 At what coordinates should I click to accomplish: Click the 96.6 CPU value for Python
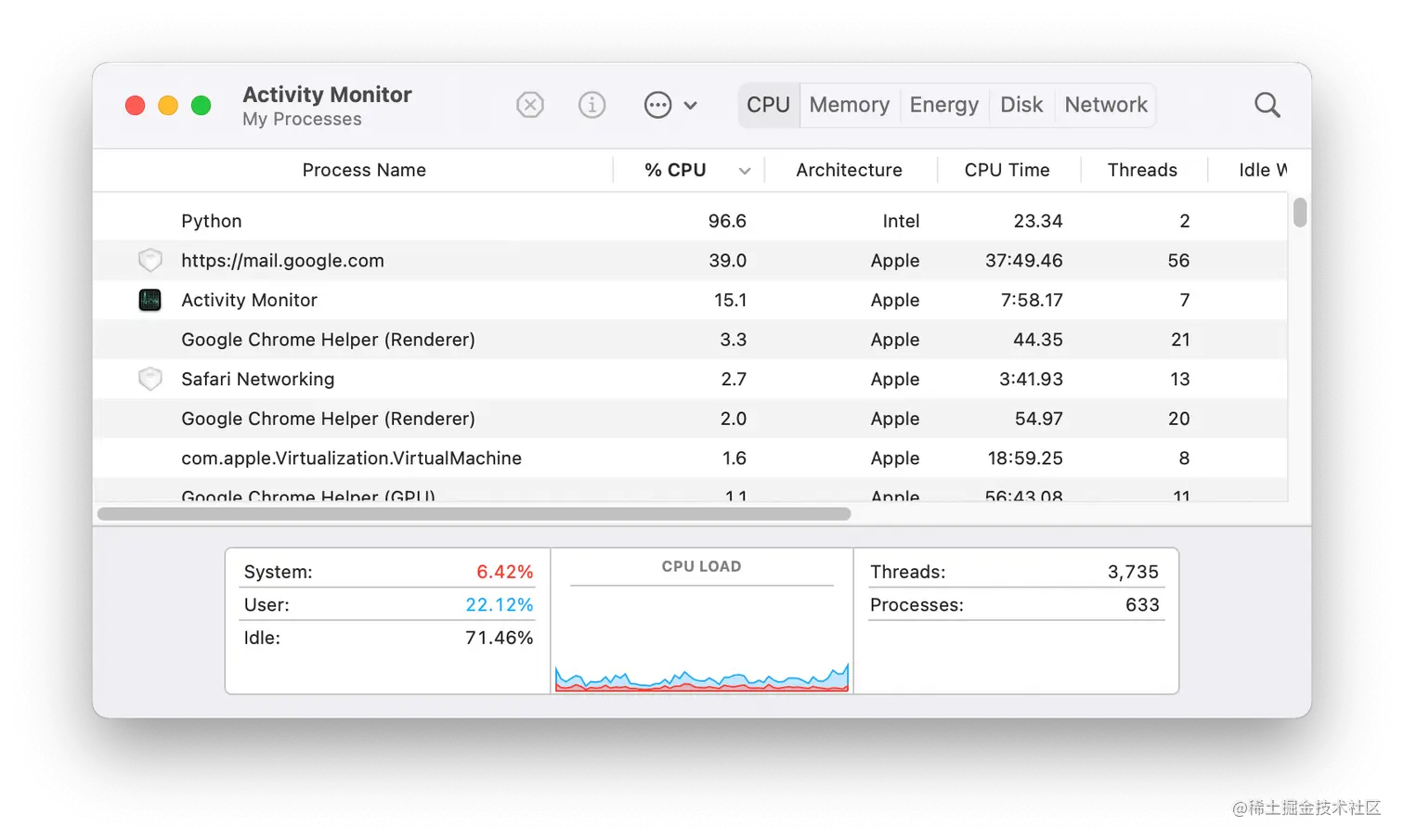tap(727, 221)
